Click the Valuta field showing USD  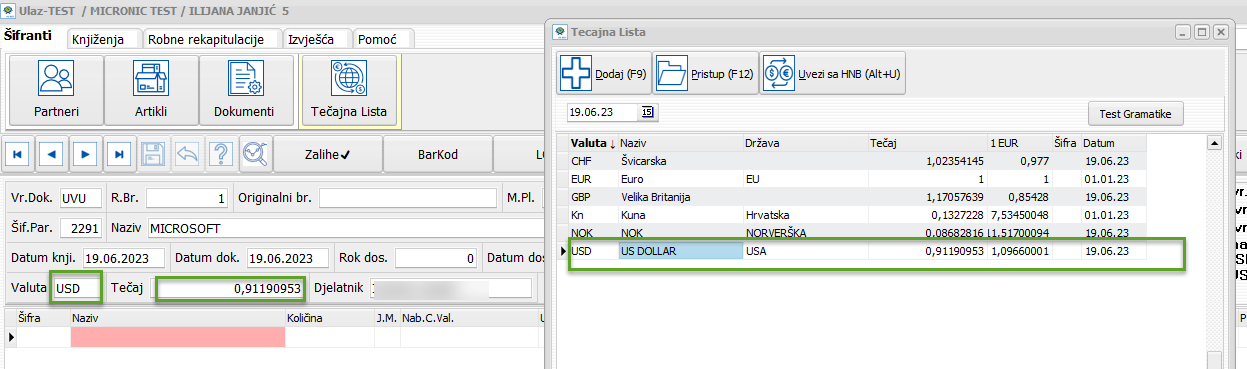77,289
